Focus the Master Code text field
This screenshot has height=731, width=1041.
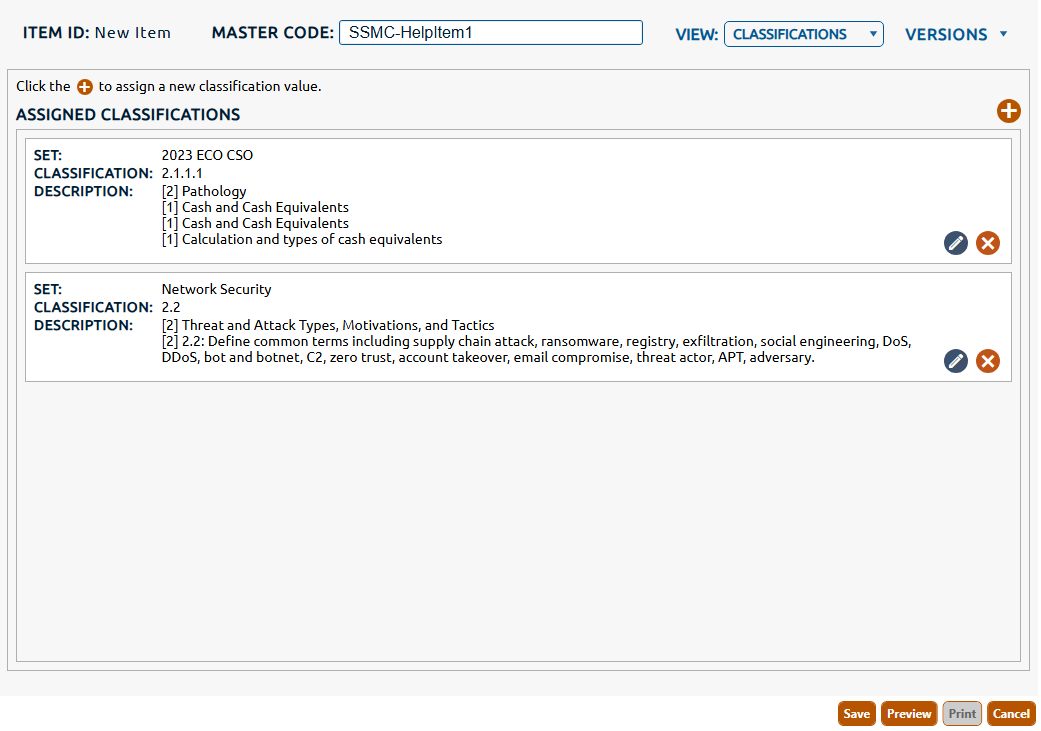coord(490,33)
